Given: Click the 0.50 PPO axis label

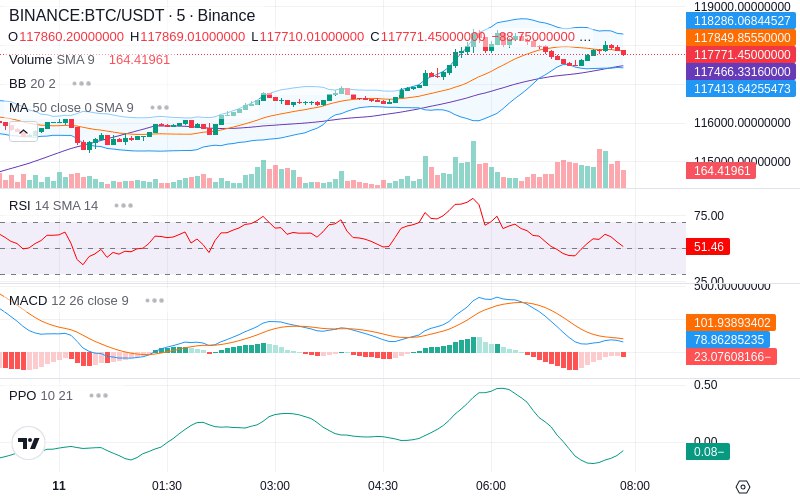Looking at the screenshot, I should coord(706,385).
